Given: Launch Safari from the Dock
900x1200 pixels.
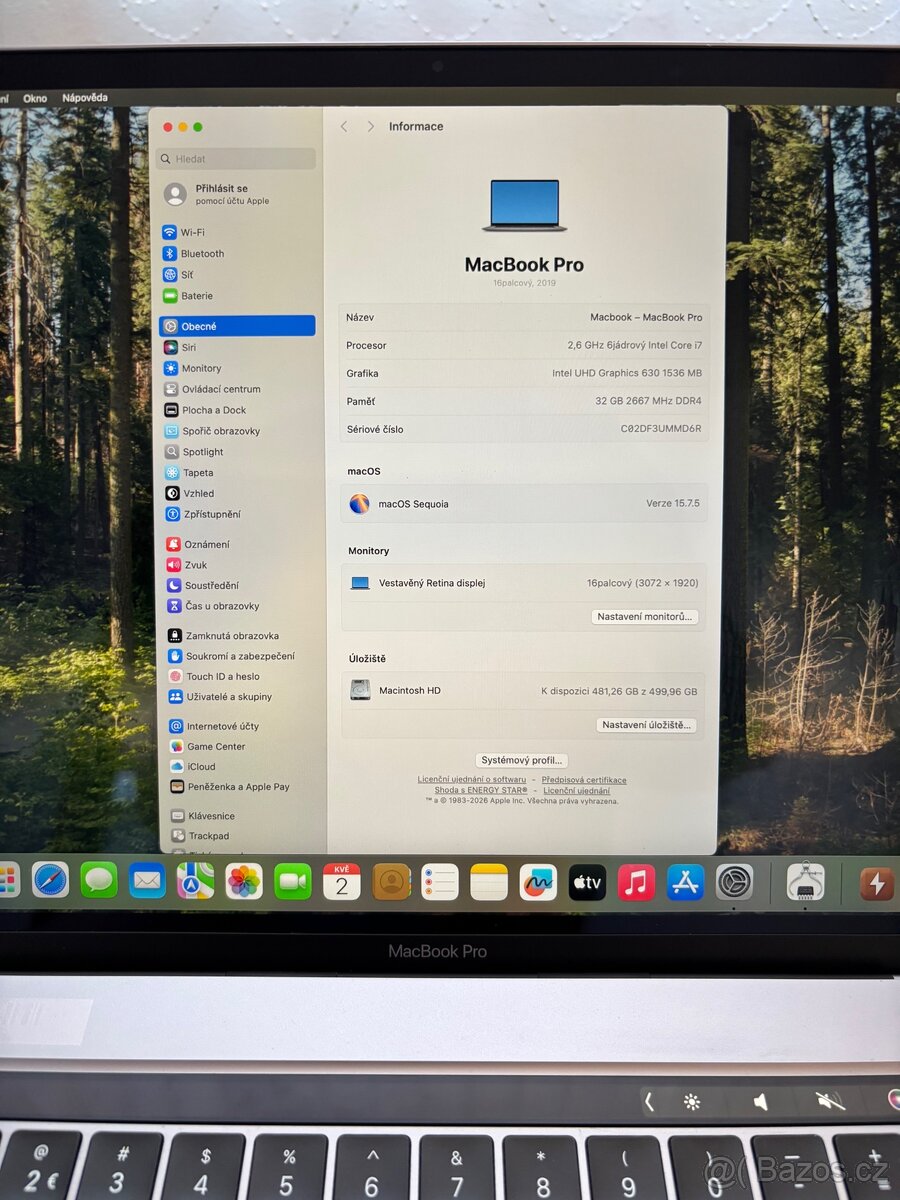Looking at the screenshot, I should (50, 881).
